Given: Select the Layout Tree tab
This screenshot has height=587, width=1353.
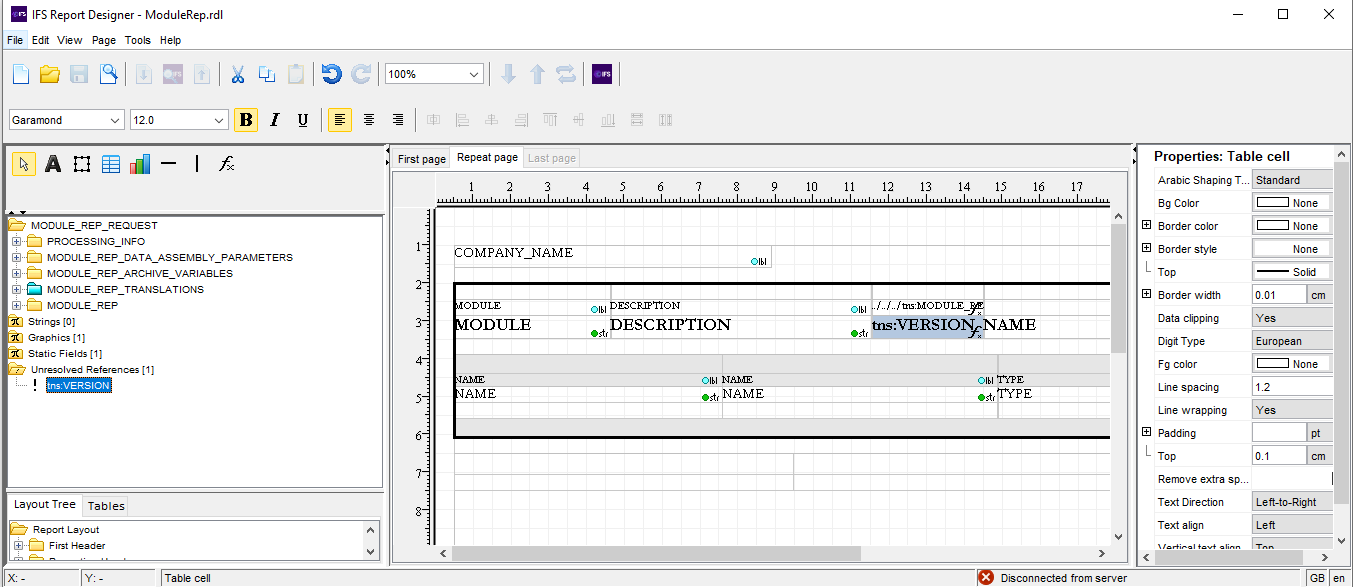Looking at the screenshot, I should [45, 505].
